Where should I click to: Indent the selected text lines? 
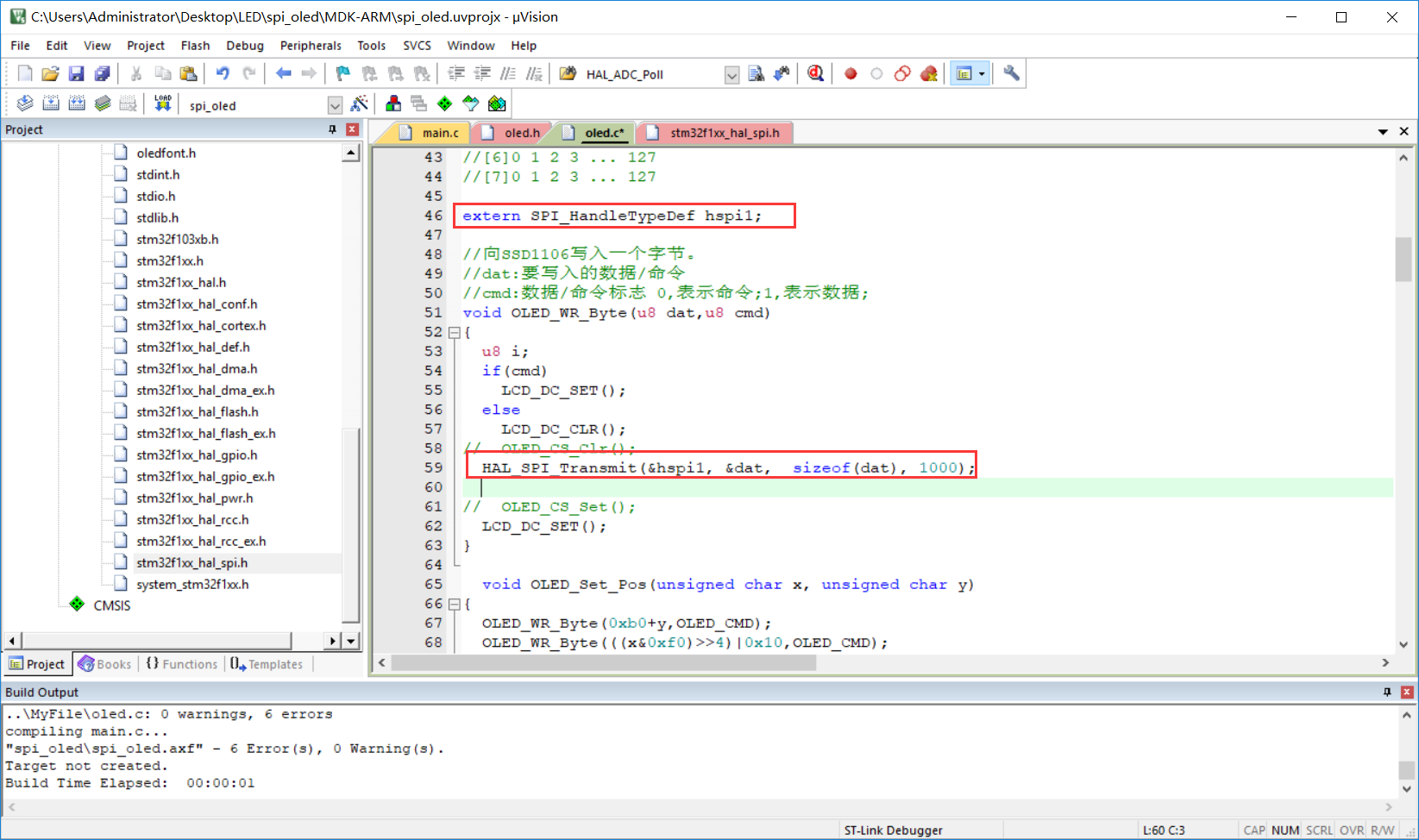(x=456, y=74)
